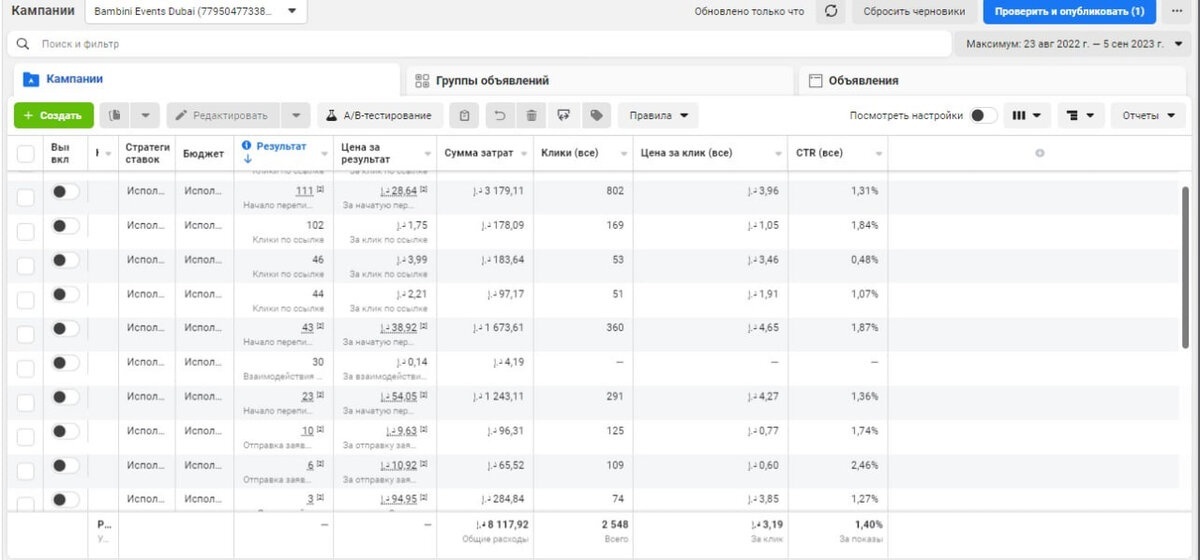Click the vertical scrollbar of the table

tap(1186, 268)
